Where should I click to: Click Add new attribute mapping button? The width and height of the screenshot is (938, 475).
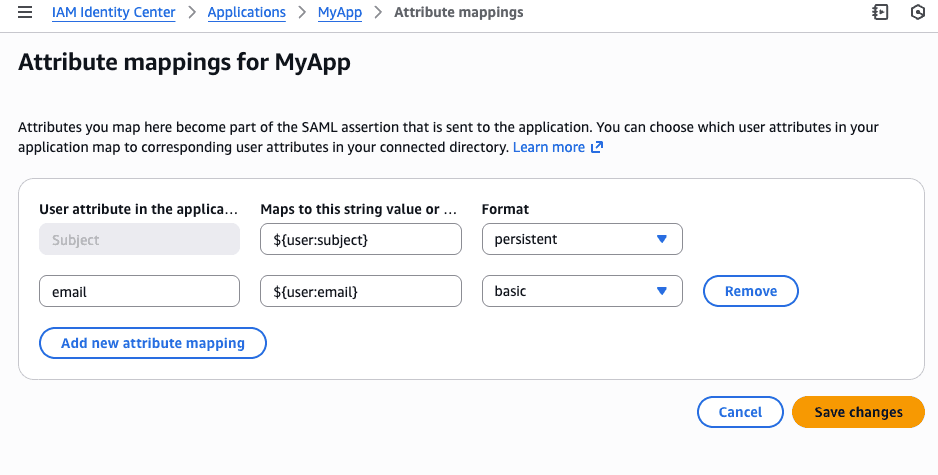click(x=153, y=343)
